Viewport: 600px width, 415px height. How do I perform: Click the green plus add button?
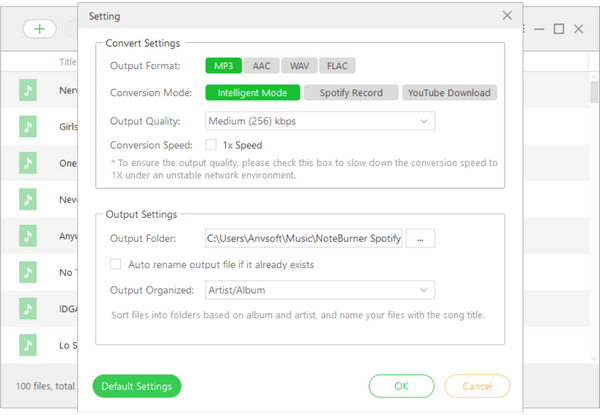pos(39,29)
